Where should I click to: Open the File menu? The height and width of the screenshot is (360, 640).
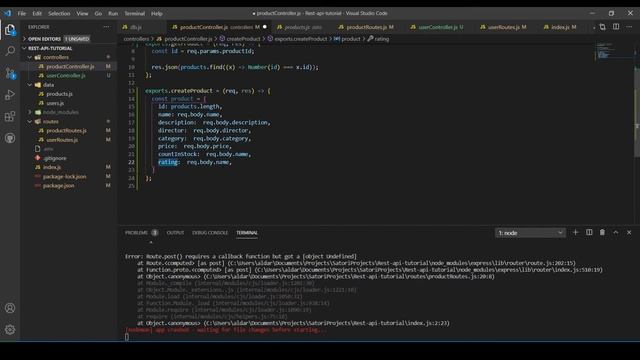coord(22,13)
